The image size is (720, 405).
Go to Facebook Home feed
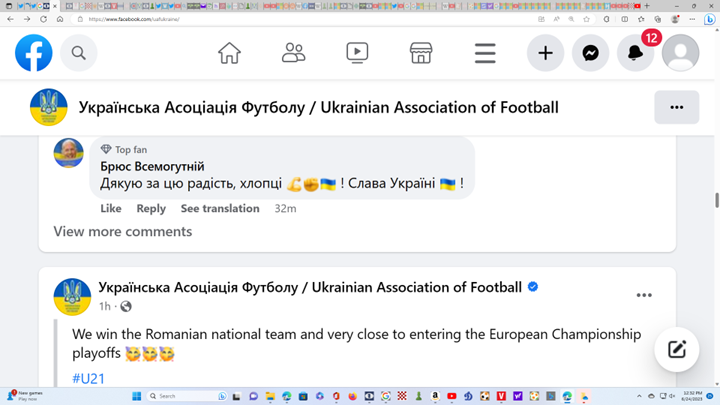229,53
